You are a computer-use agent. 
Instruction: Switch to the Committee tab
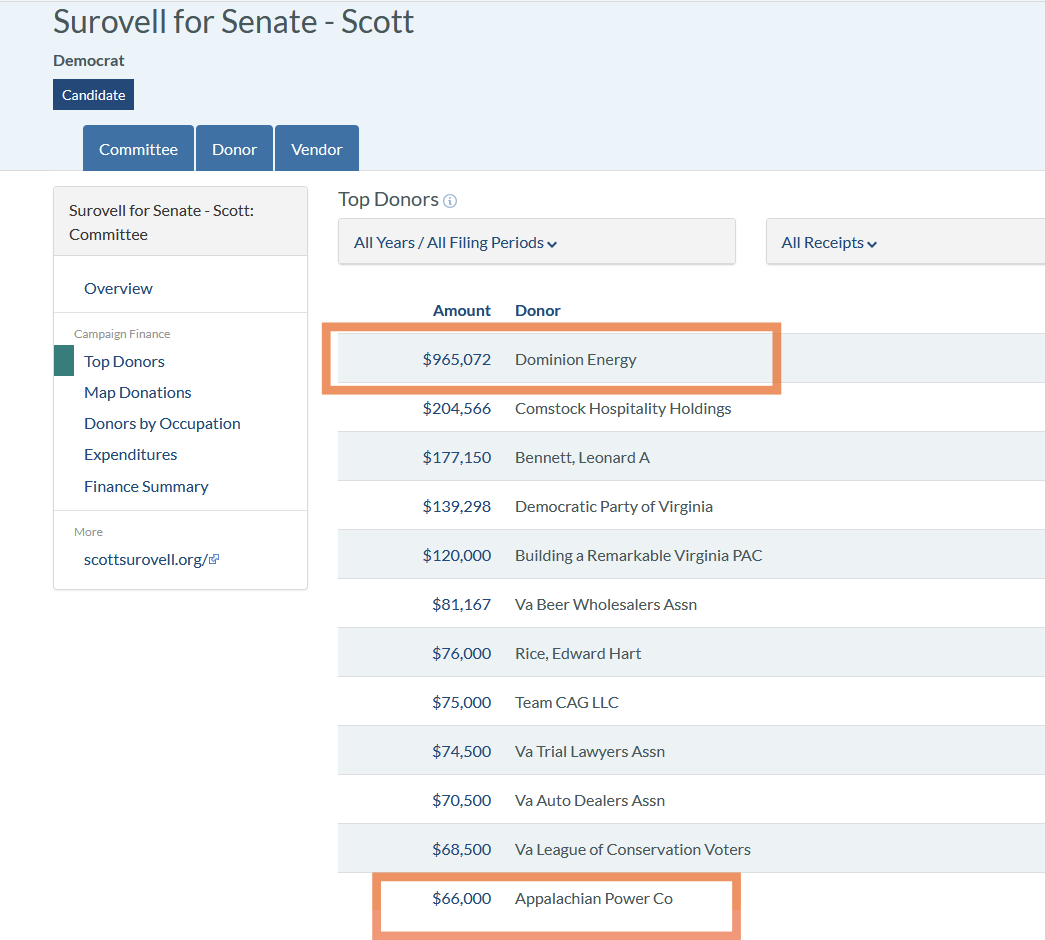[139, 149]
